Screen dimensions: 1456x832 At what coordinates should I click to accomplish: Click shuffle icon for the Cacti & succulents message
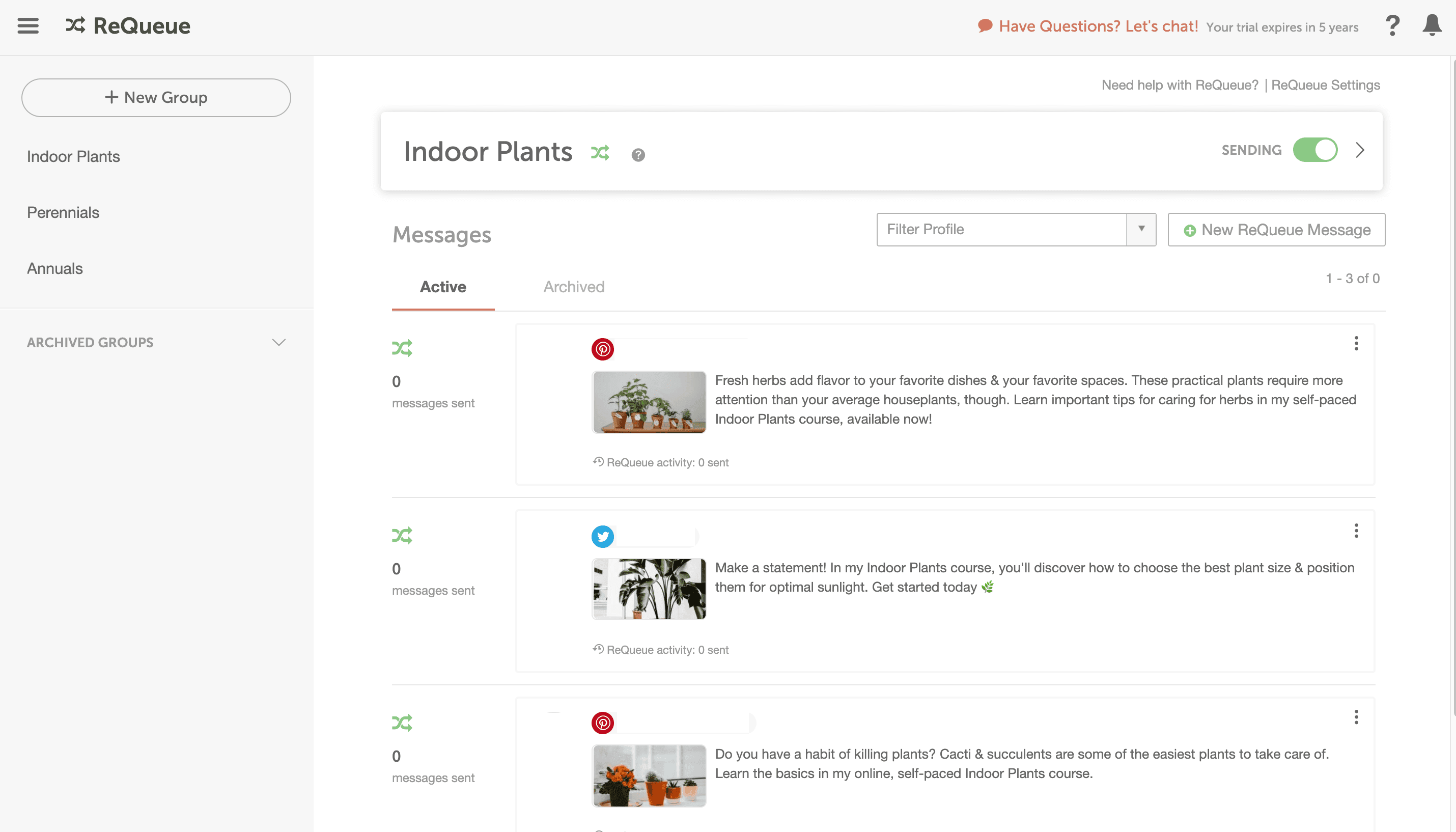(x=402, y=723)
